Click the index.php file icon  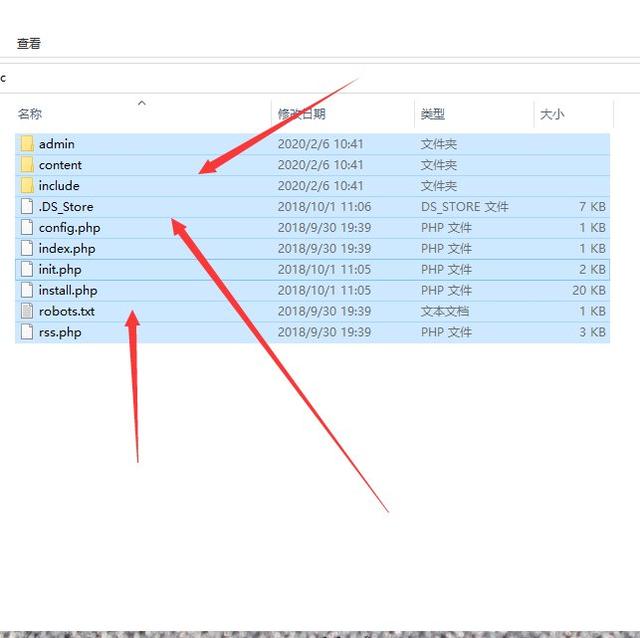click(x=27, y=248)
